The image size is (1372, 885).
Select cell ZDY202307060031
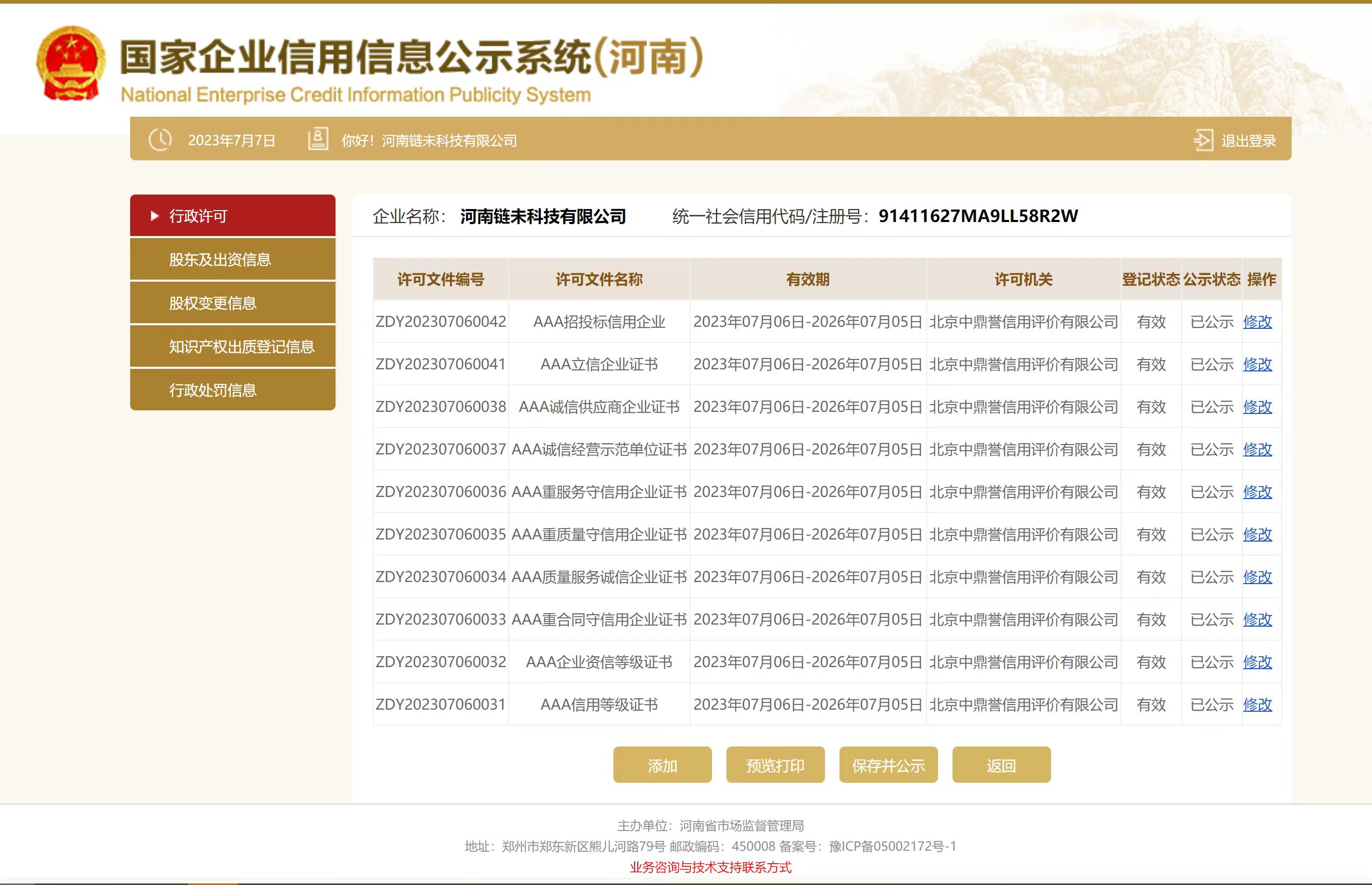(x=441, y=704)
